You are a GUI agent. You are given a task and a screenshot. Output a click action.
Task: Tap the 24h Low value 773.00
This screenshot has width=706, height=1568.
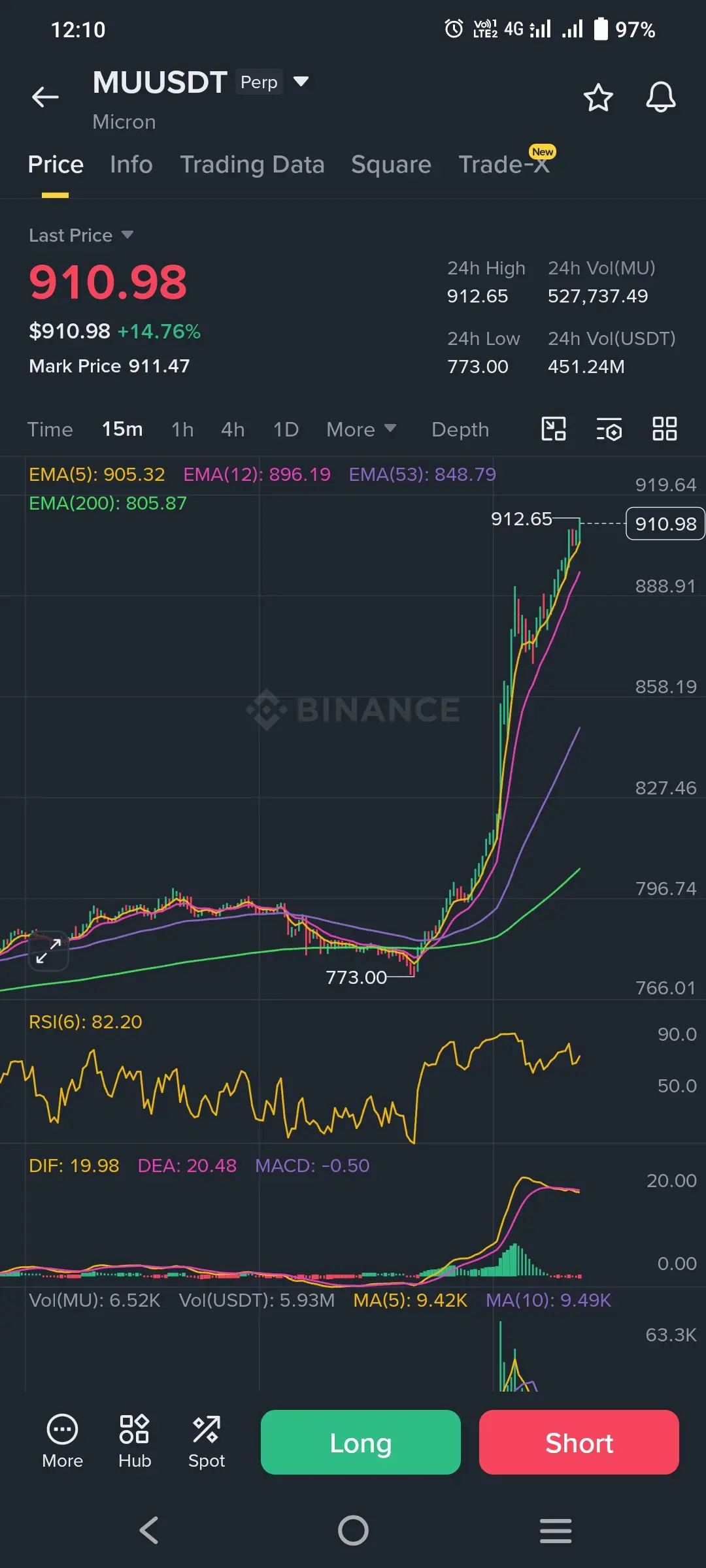478,367
